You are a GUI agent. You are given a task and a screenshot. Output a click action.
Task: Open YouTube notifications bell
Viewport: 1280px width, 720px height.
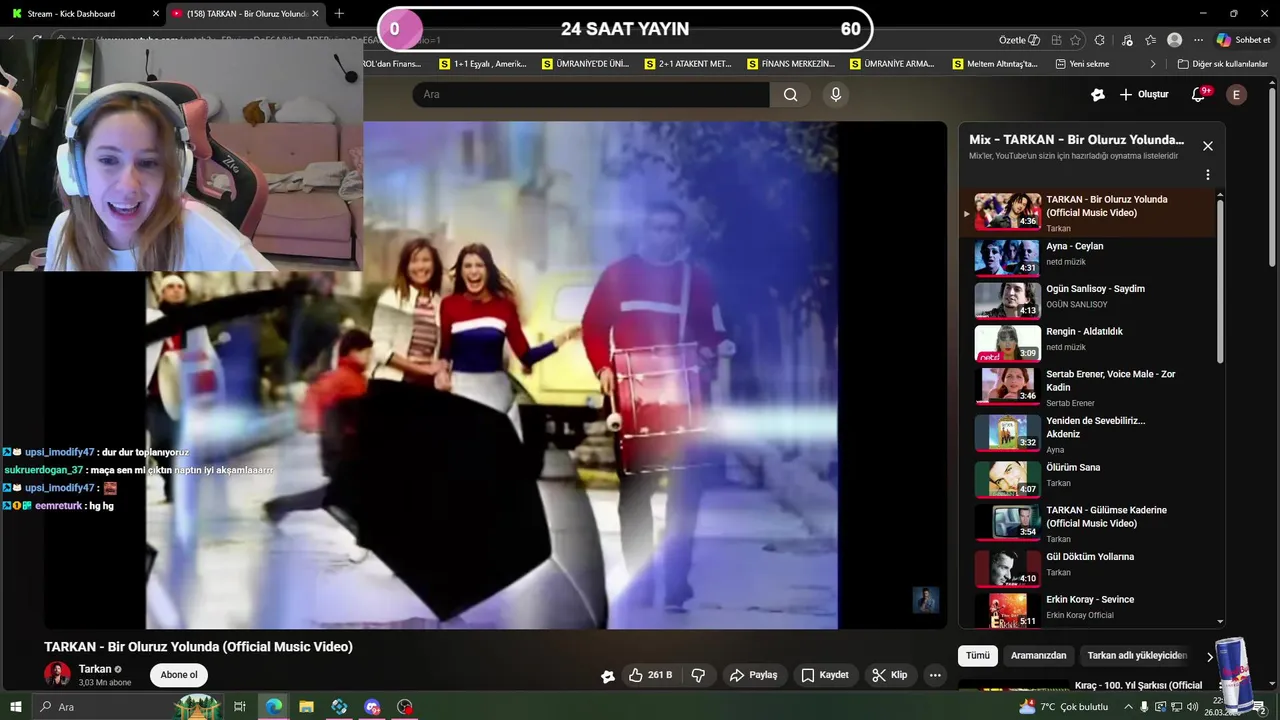1200,94
